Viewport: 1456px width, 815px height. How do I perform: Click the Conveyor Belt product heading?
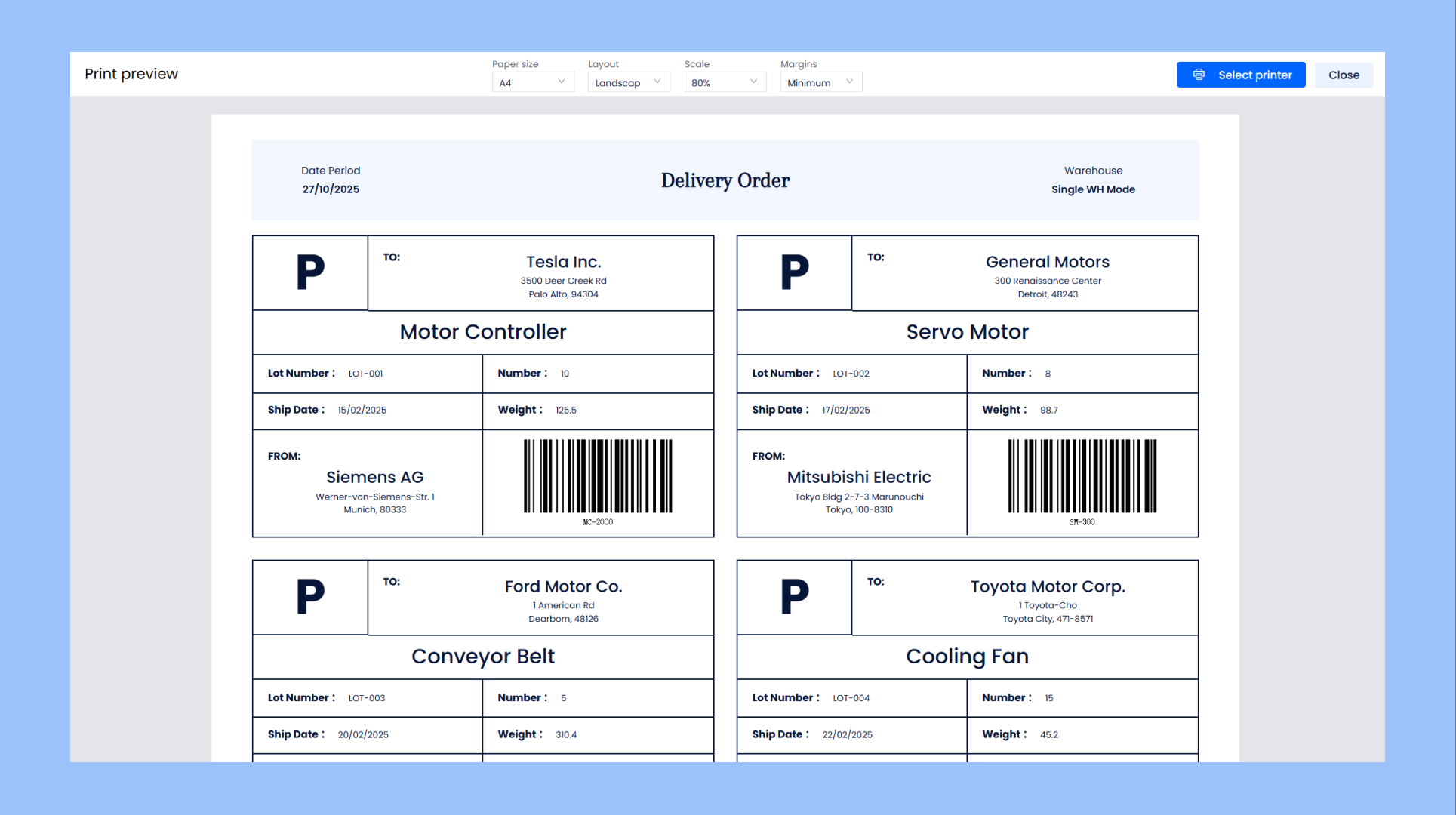coord(482,657)
